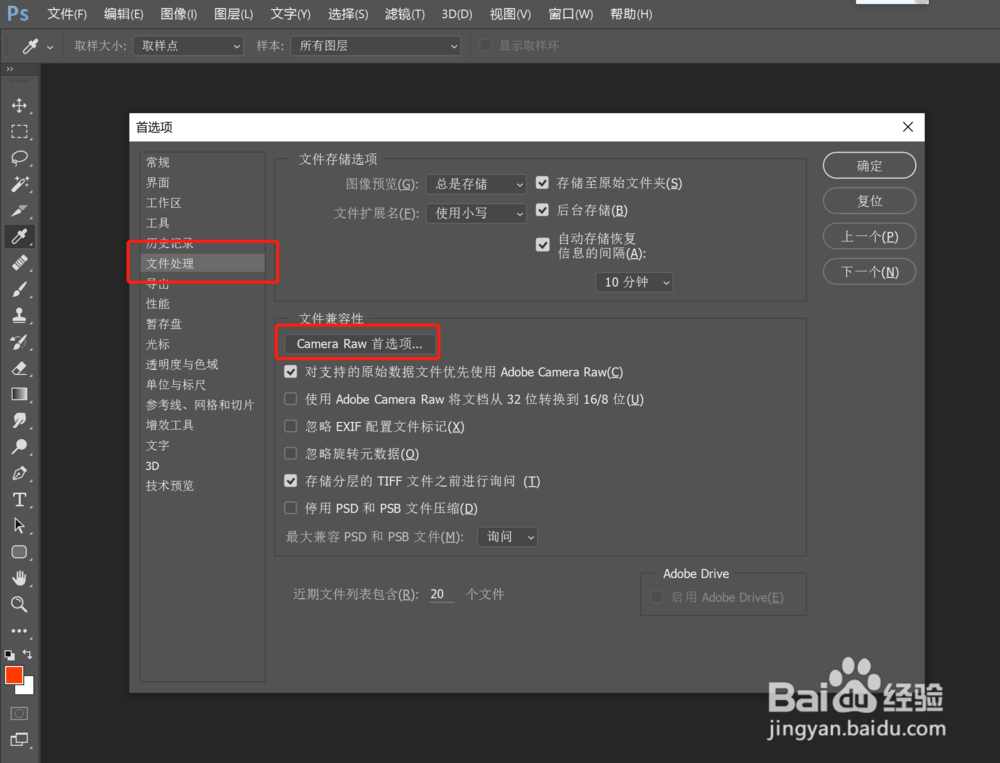
Task: Select the Path Selection tool
Action: [x=19, y=526]
